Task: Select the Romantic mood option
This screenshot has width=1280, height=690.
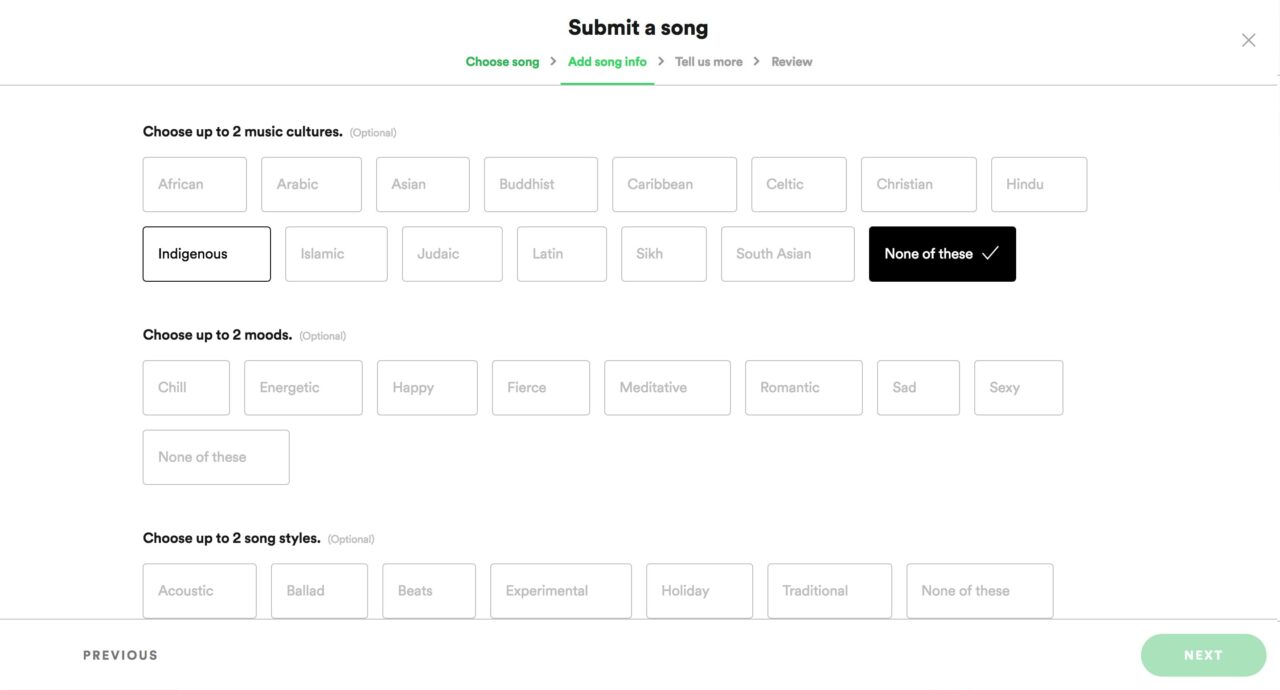Action: [x=803, y=387]
